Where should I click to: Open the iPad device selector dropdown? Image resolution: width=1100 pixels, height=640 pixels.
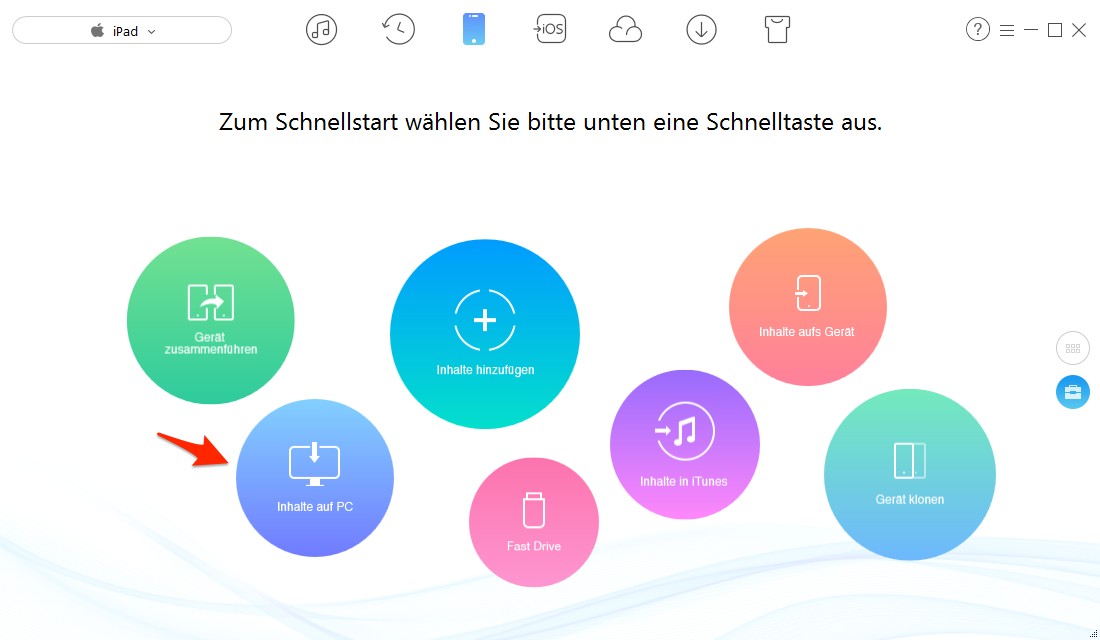tap(122, 30)
